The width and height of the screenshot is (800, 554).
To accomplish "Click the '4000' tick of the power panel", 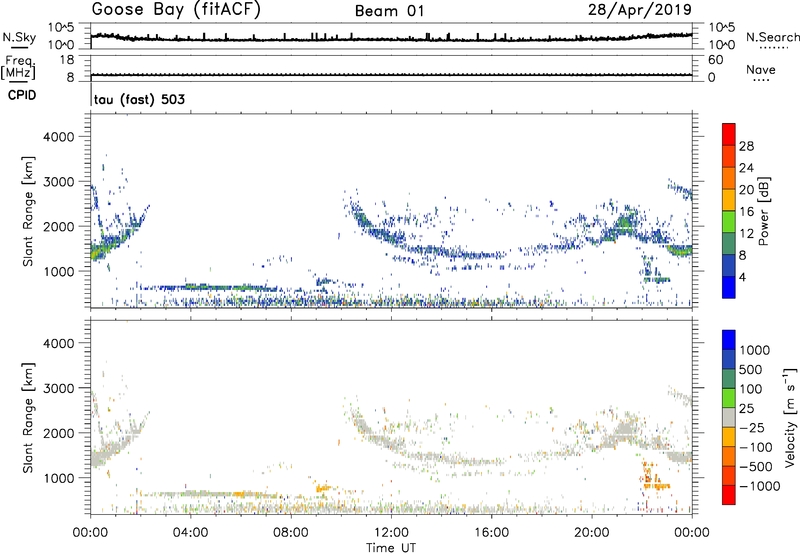I will 59,137.
